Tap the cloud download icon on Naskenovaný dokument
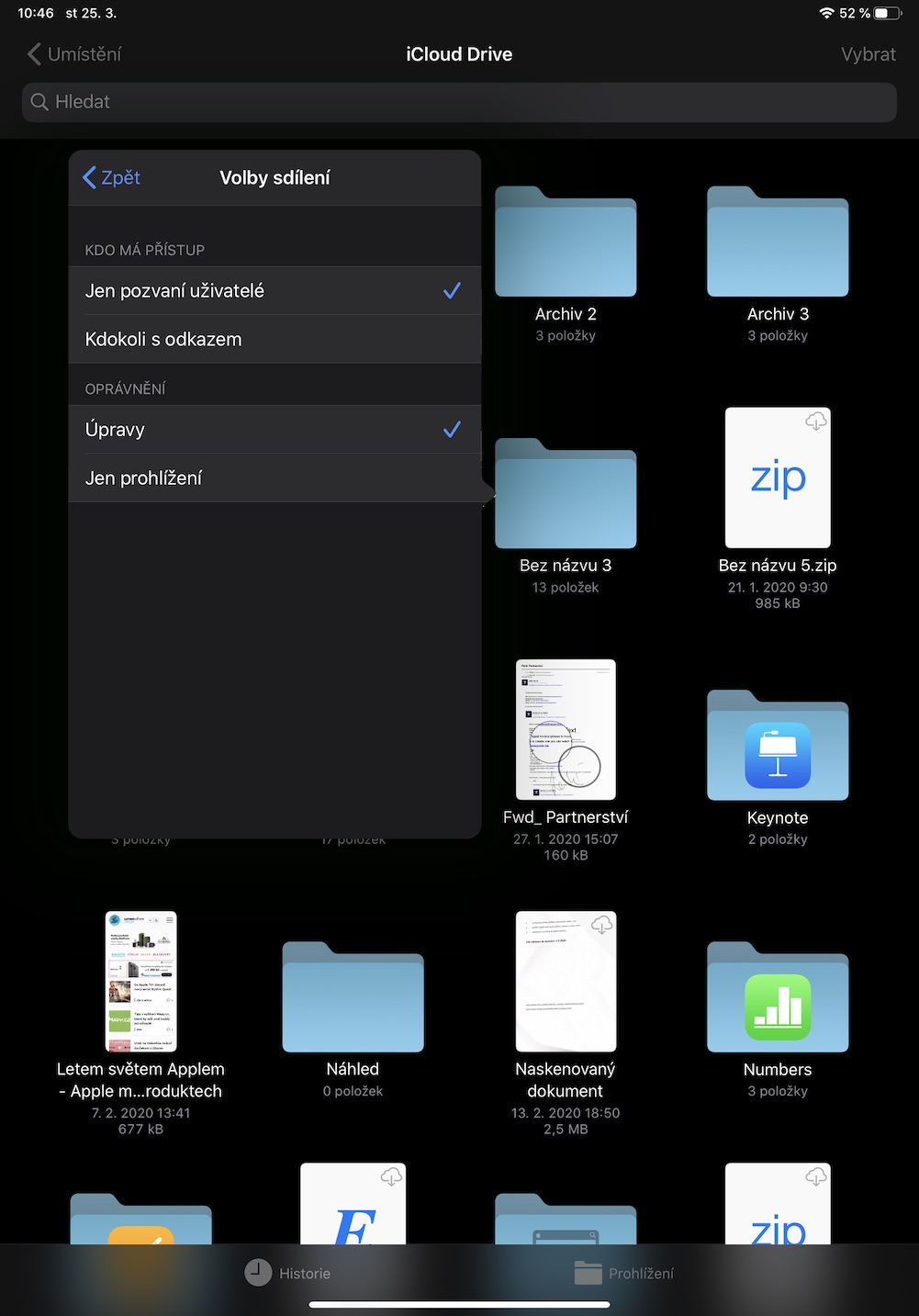 601,924
